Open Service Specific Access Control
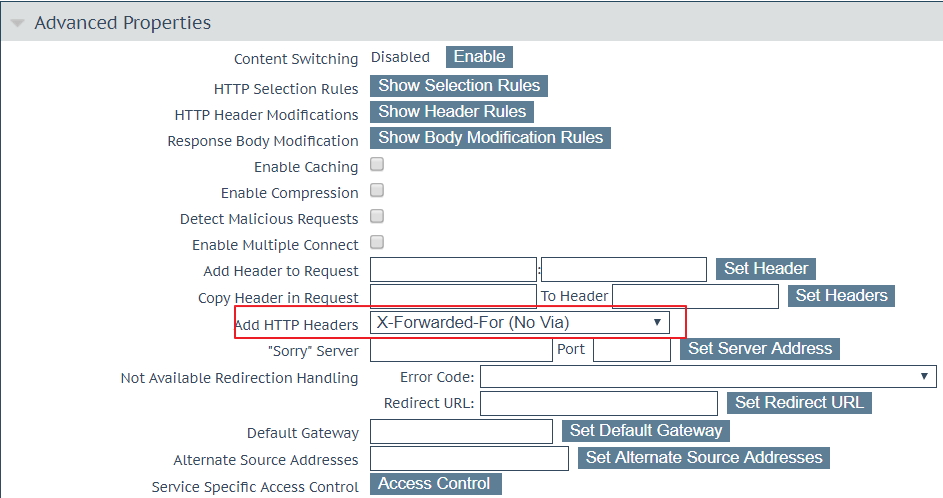The height and width of the screenshot is (498, 943). coord(435,484)
